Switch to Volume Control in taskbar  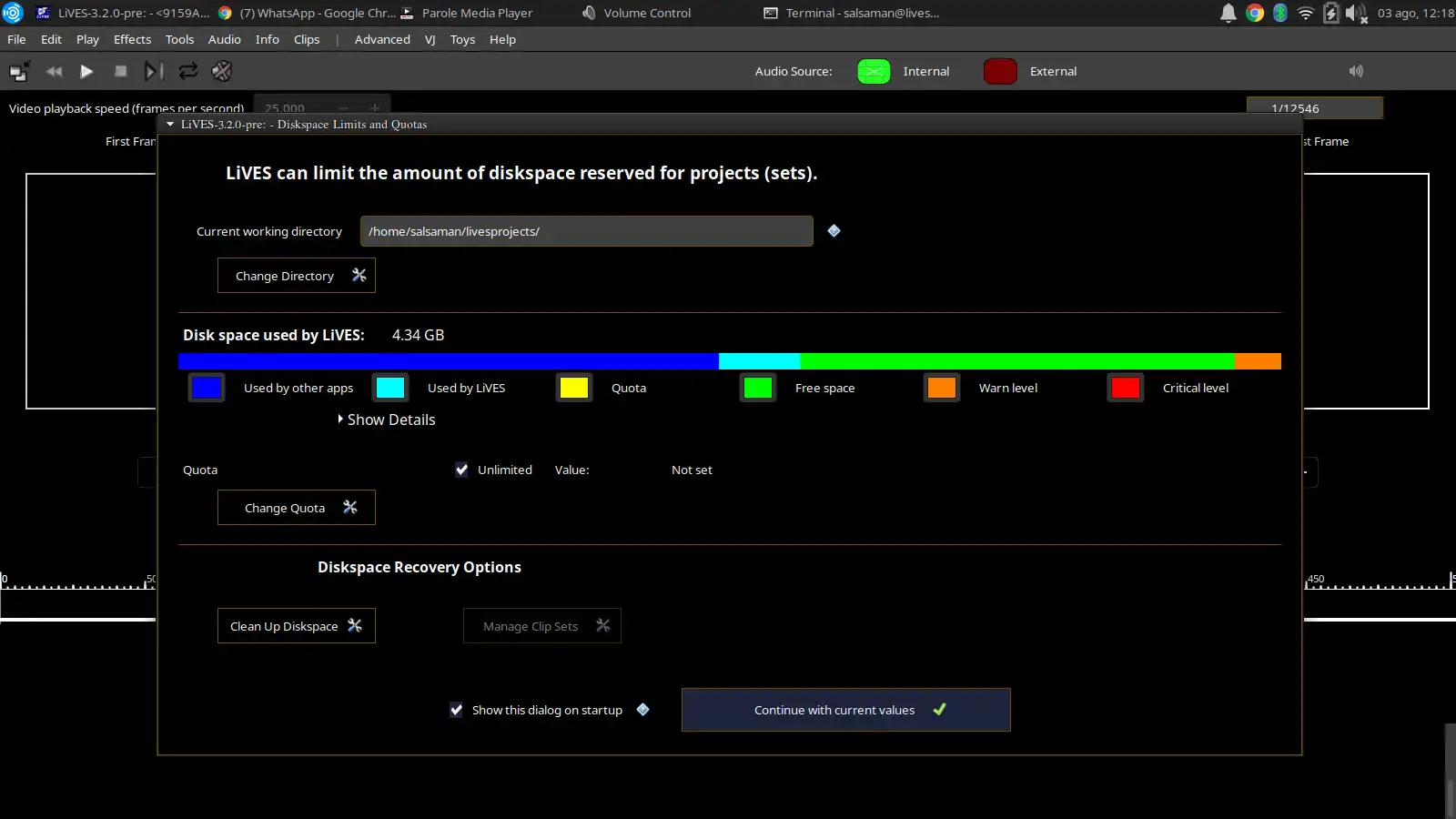point(637,13)
